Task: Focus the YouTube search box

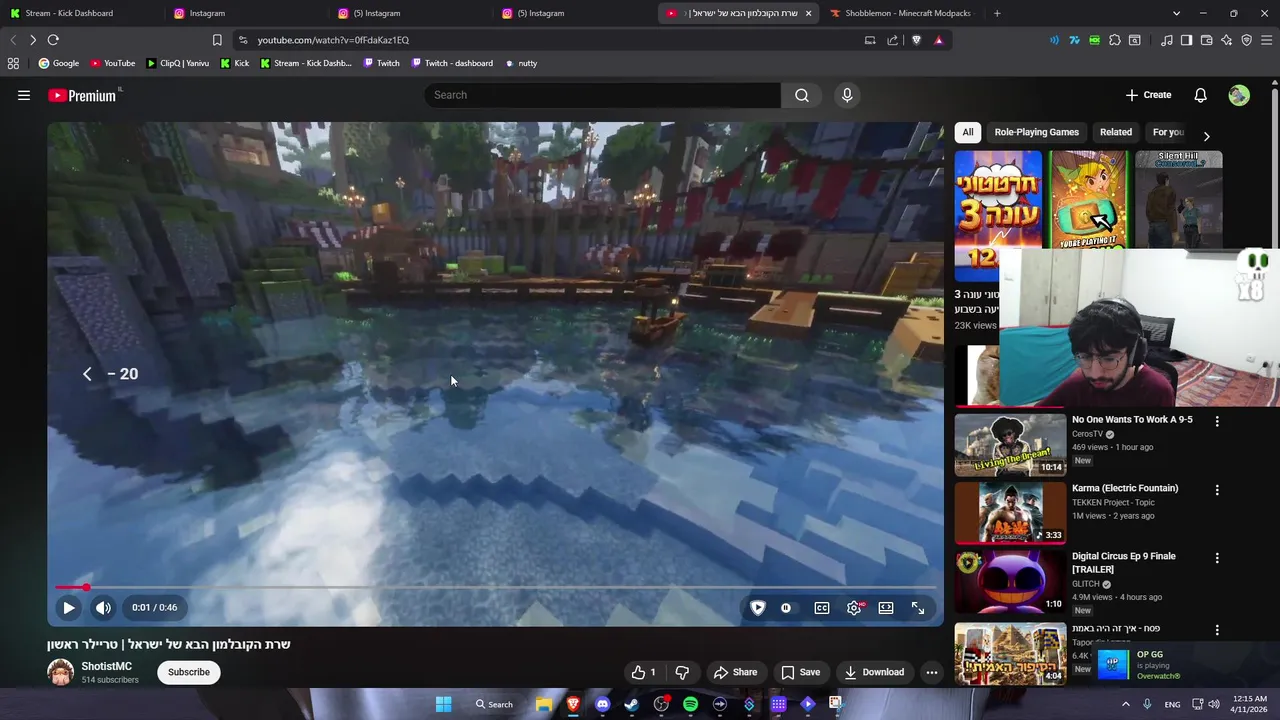Action: (602, 95)
